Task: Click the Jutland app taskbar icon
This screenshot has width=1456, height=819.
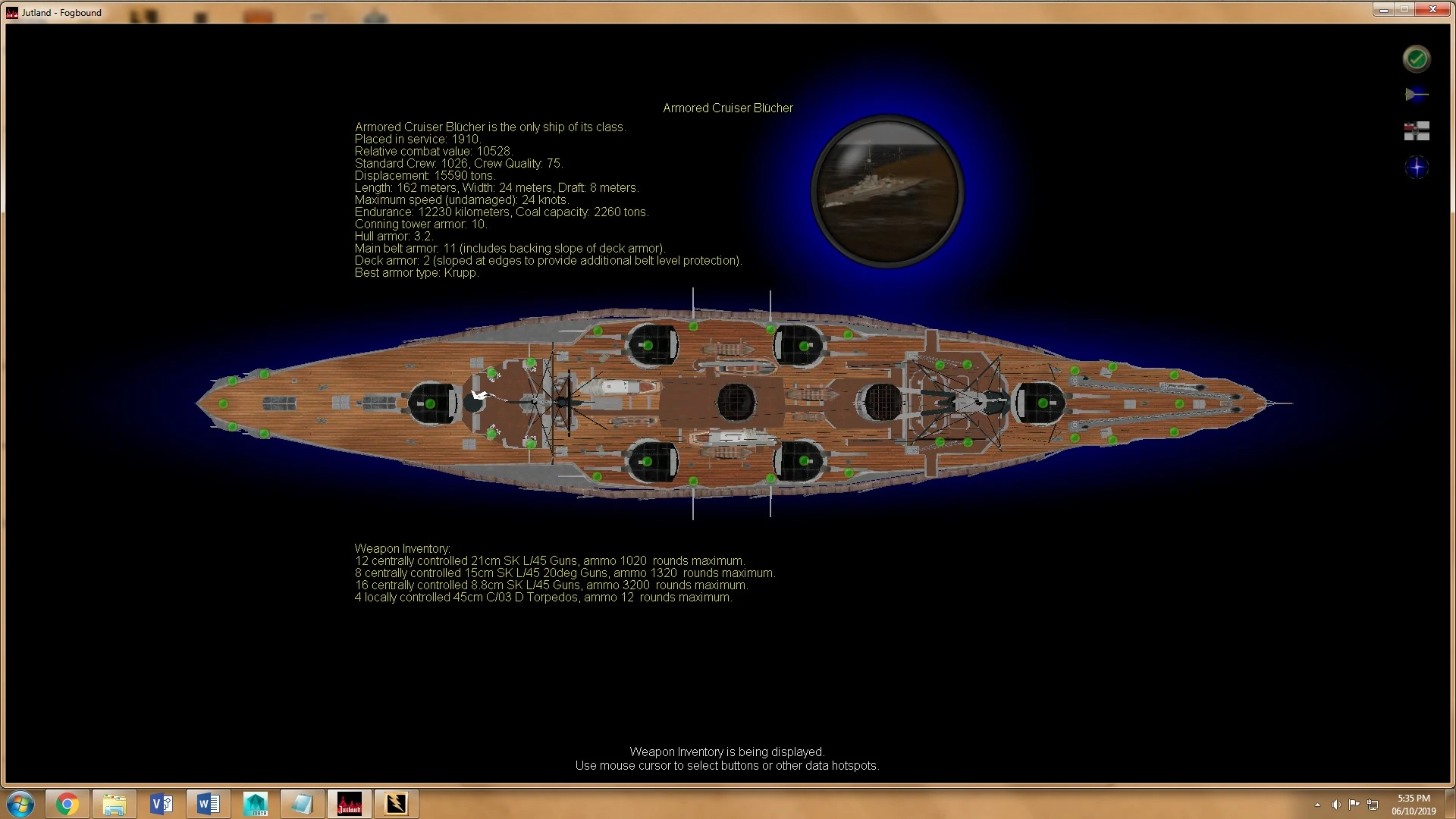Action: pos(350,804)
